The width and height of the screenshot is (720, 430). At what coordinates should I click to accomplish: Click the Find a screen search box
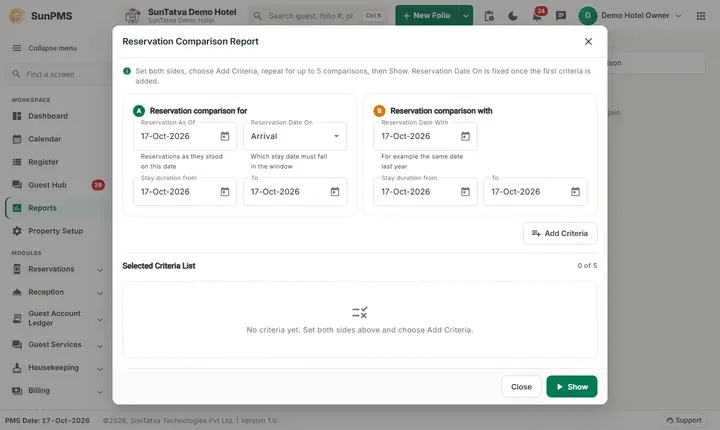click(57, 74)
